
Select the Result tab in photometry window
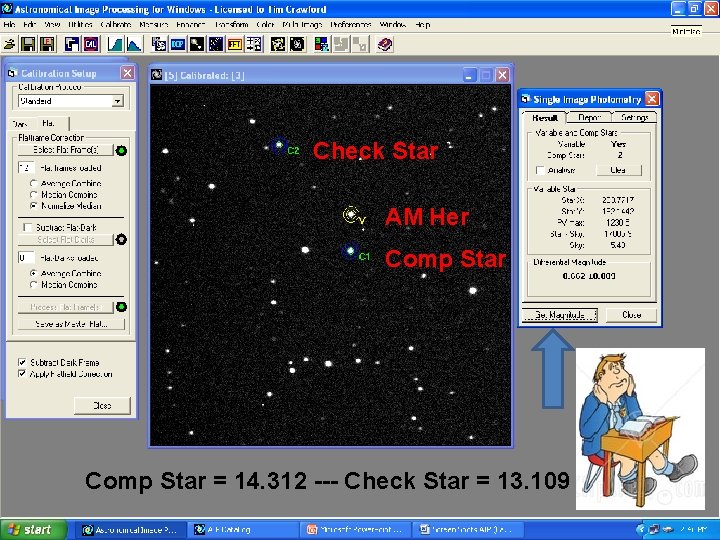pos(545,118)
